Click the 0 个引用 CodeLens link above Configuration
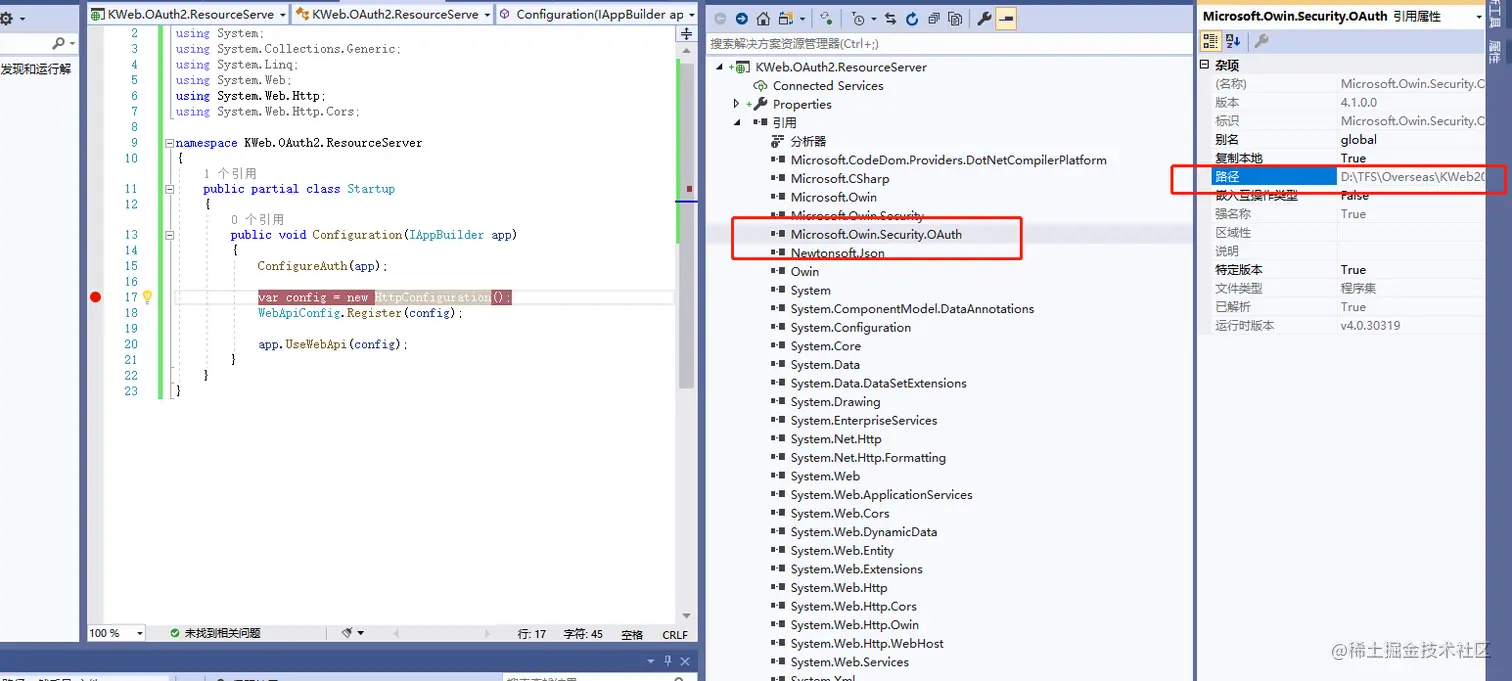 tap(257, 220)
